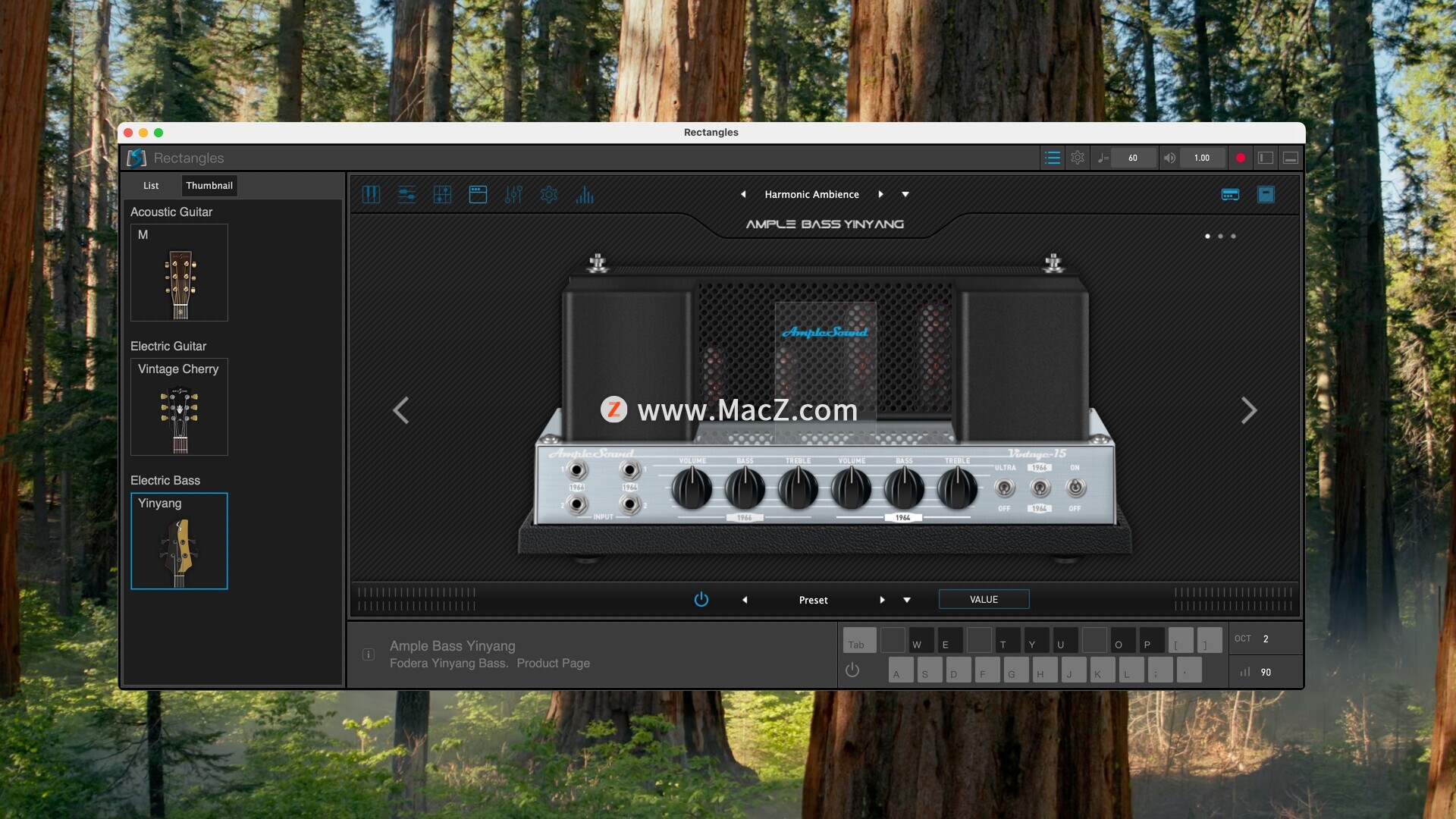Select the Acoustic Guitar M thumbnail

[x=179, y=272]
